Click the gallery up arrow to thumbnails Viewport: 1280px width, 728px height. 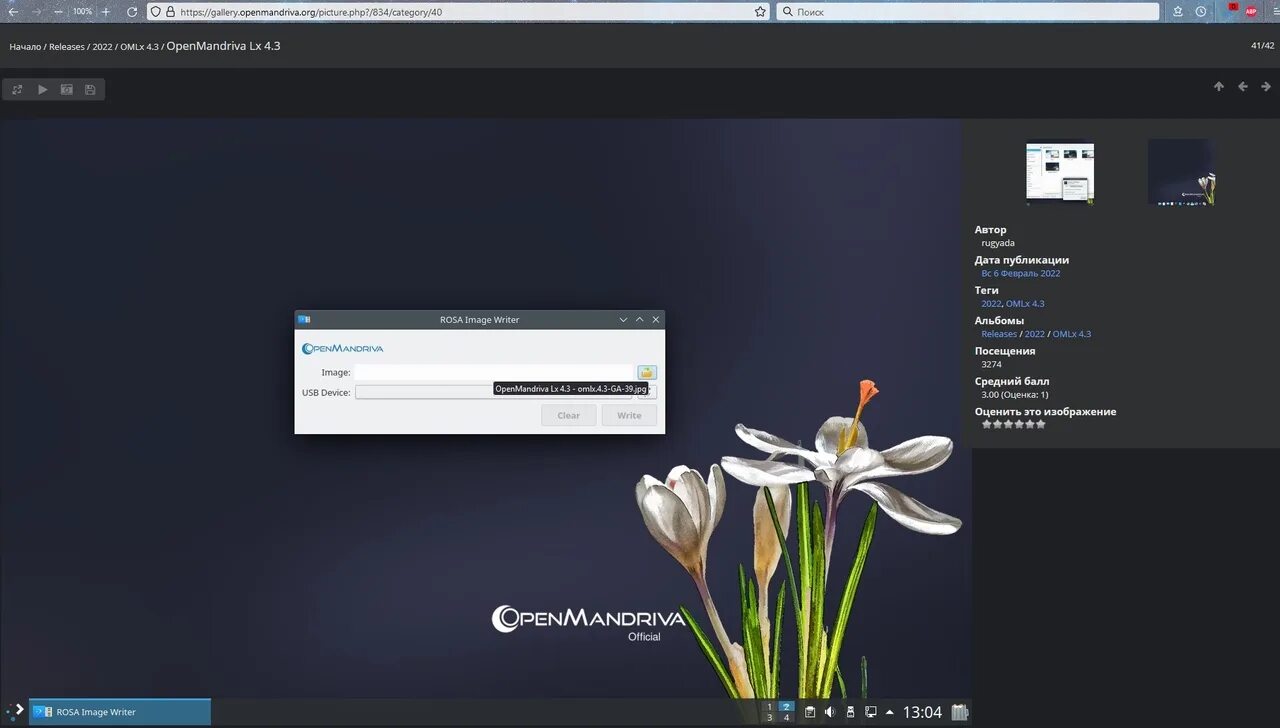(1219, 87)
